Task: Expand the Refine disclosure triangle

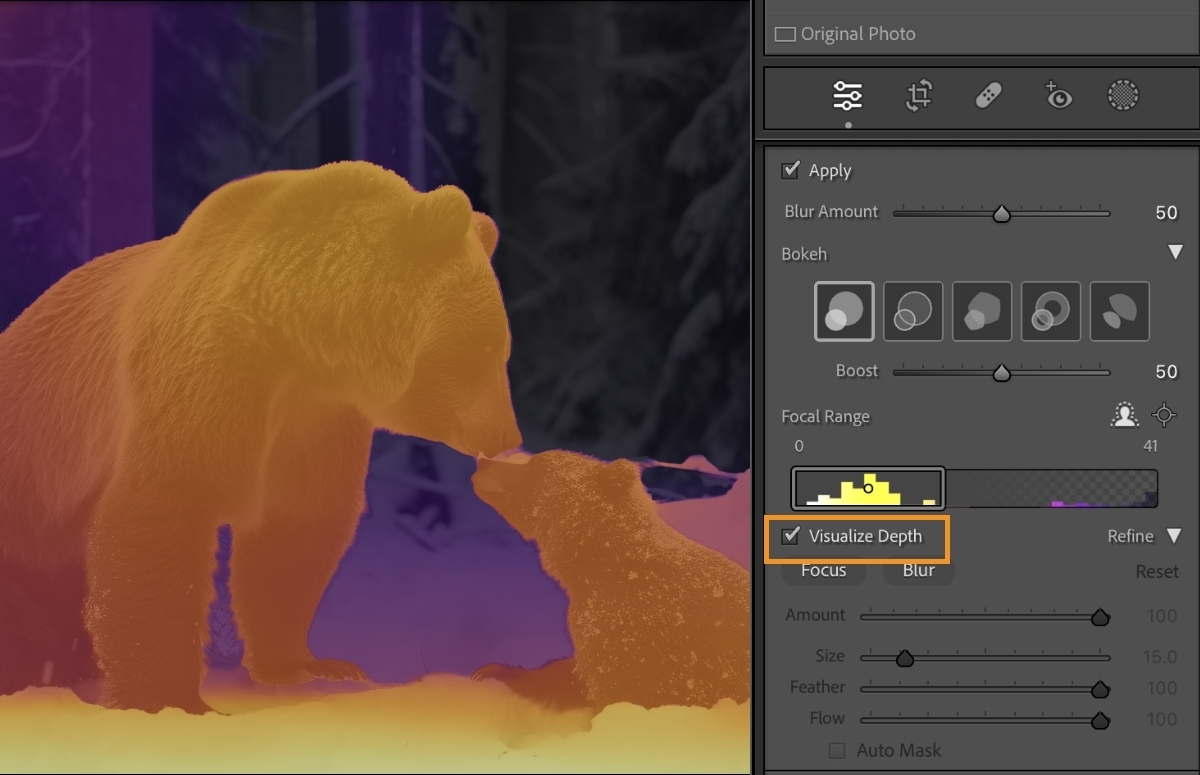Action: coord(1176,536)
